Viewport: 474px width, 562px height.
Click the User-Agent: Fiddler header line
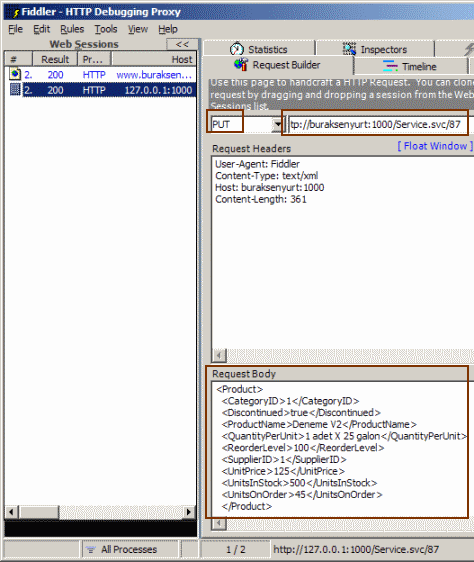(257, 164)
